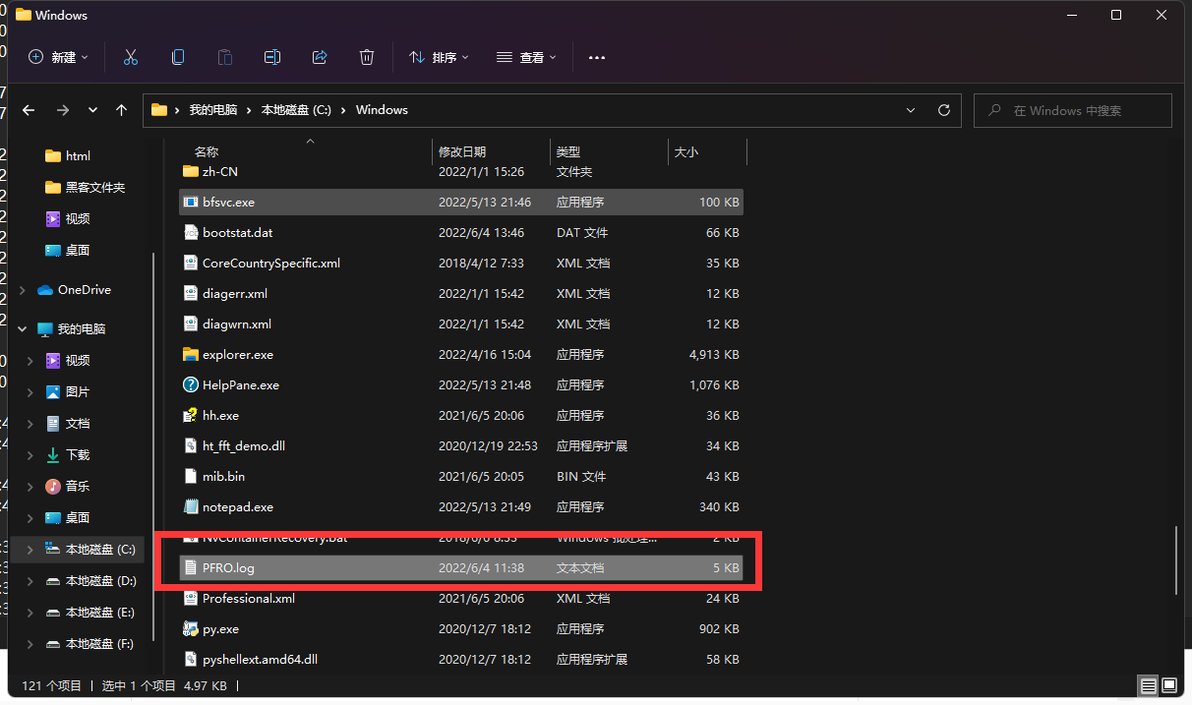Click the refresh icon beside address bar

[x=943, y=110]
